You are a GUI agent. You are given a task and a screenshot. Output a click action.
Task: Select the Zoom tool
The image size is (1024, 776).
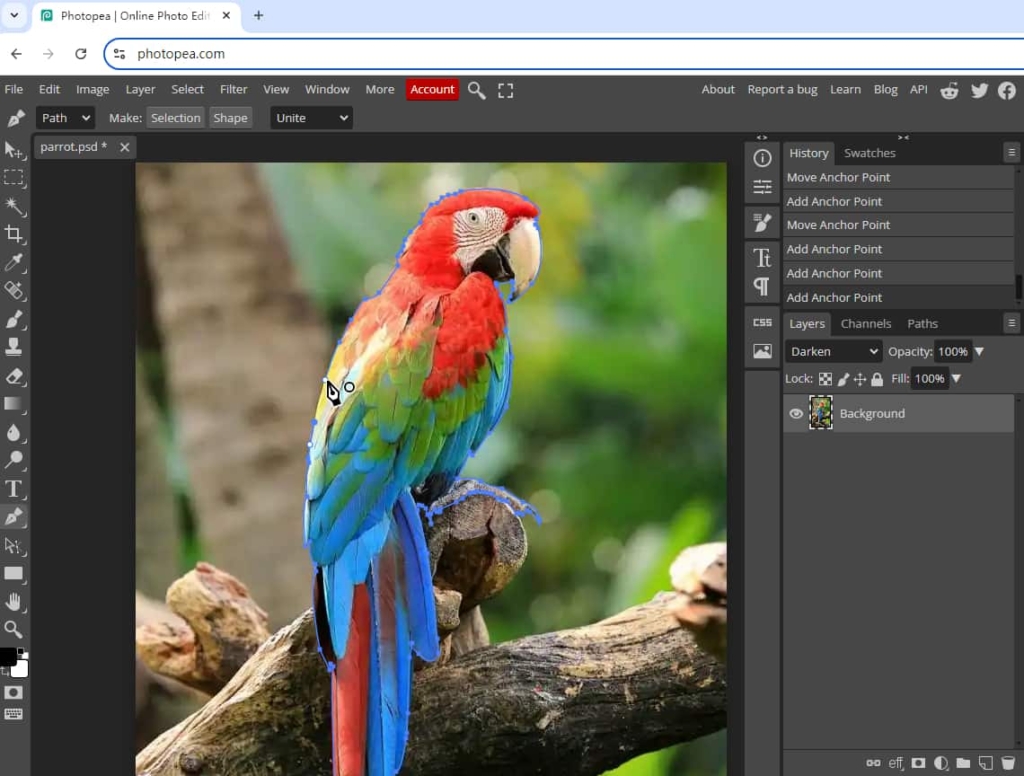(x=14, y=630)
